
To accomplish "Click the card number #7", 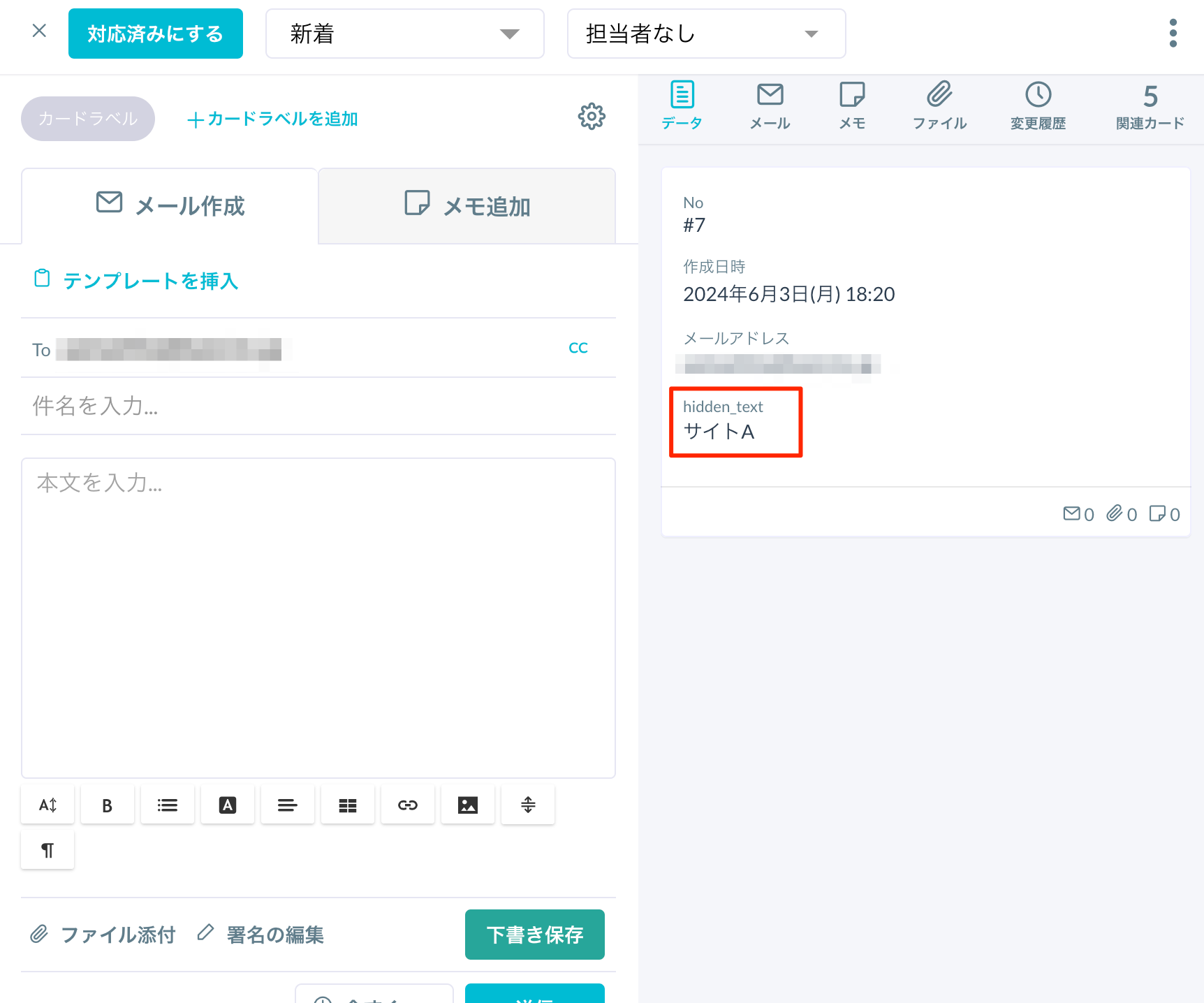I will (x=694, y=225).
